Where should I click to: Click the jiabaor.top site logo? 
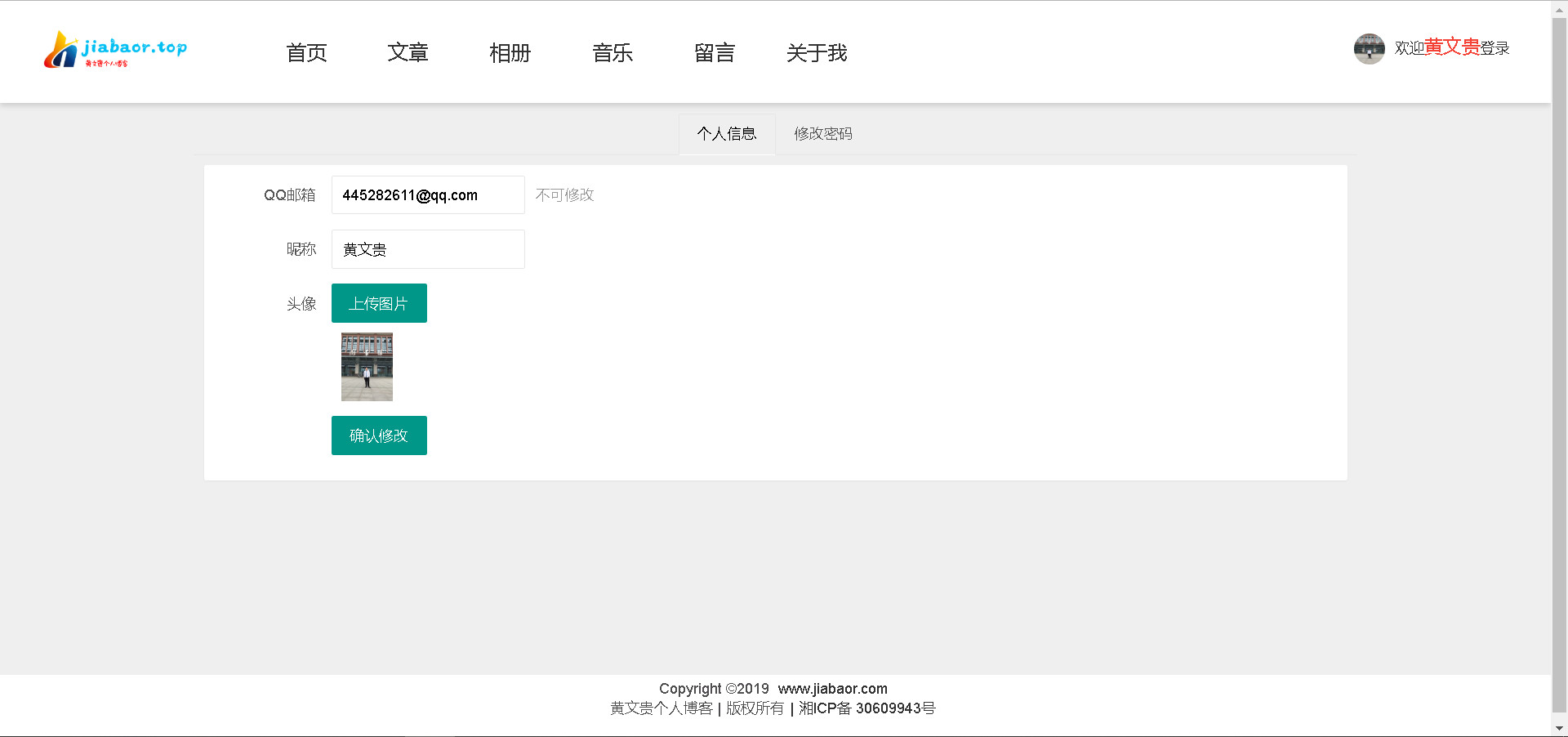point(115,50)
